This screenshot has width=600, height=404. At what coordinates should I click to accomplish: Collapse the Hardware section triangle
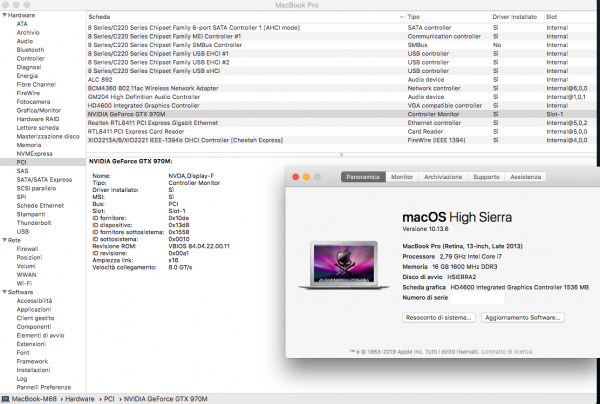tap(4, 15)
